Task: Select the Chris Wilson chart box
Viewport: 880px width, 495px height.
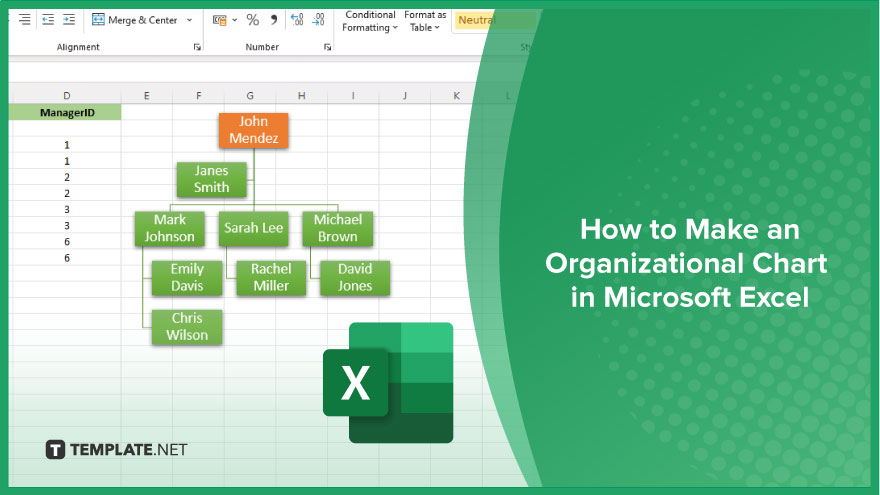Action: click(x=187, y=327)
